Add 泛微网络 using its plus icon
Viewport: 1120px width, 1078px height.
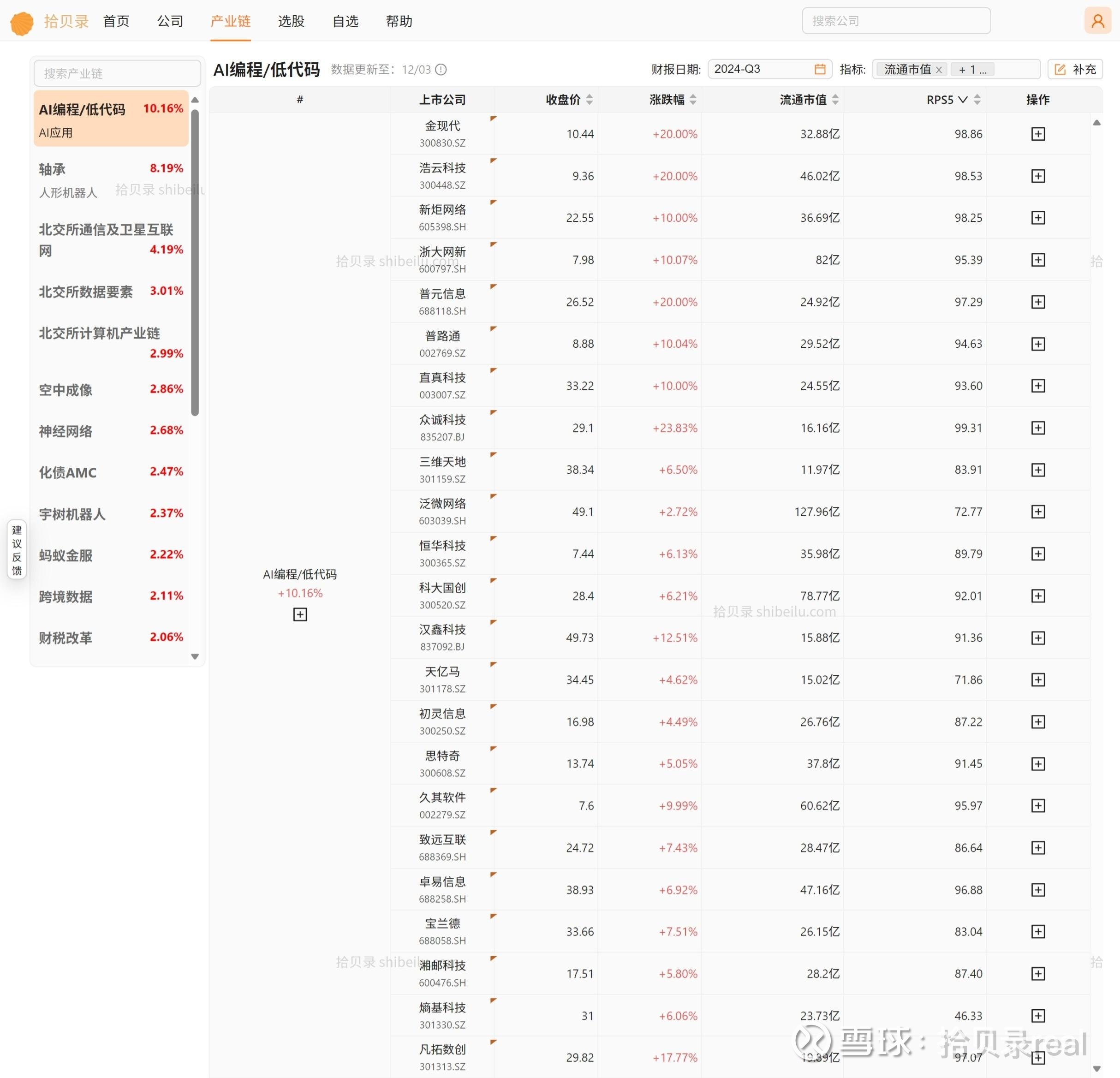(1038, 511)
